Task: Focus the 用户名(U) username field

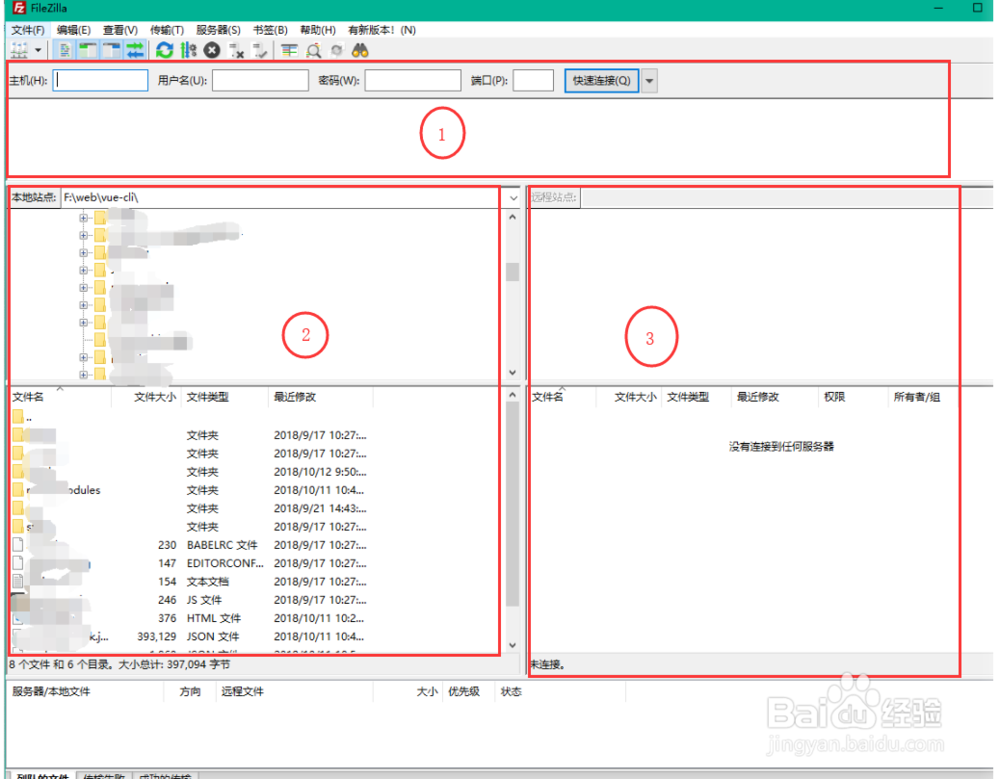Action: click(260, 80)
